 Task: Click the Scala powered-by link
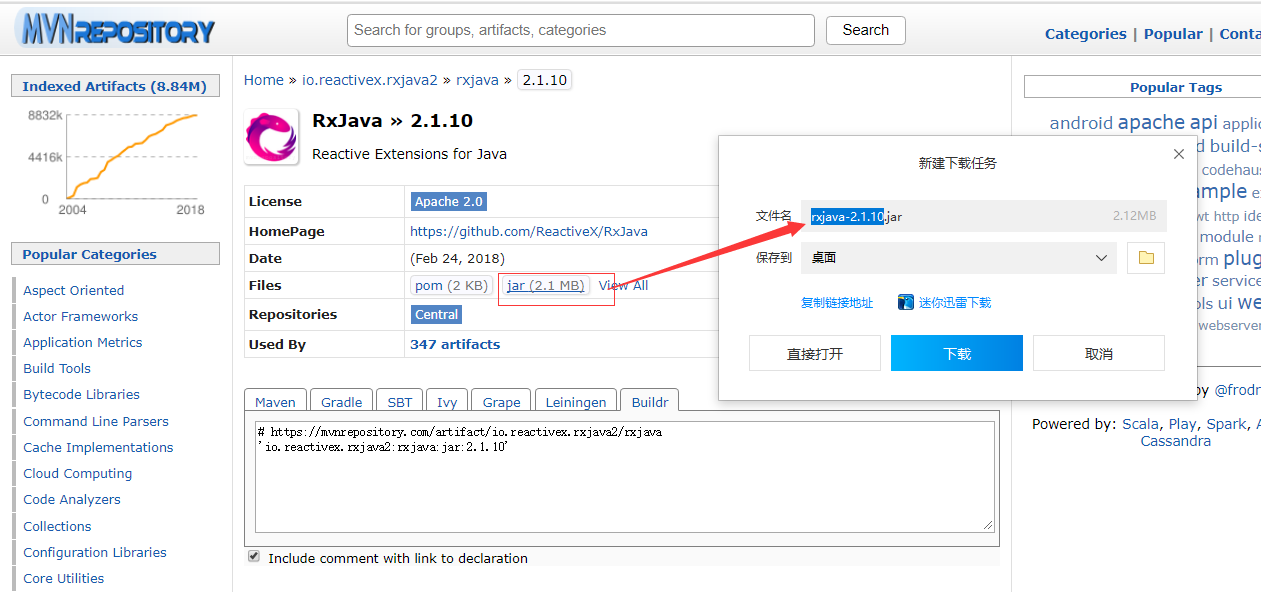click(1140, 424)
